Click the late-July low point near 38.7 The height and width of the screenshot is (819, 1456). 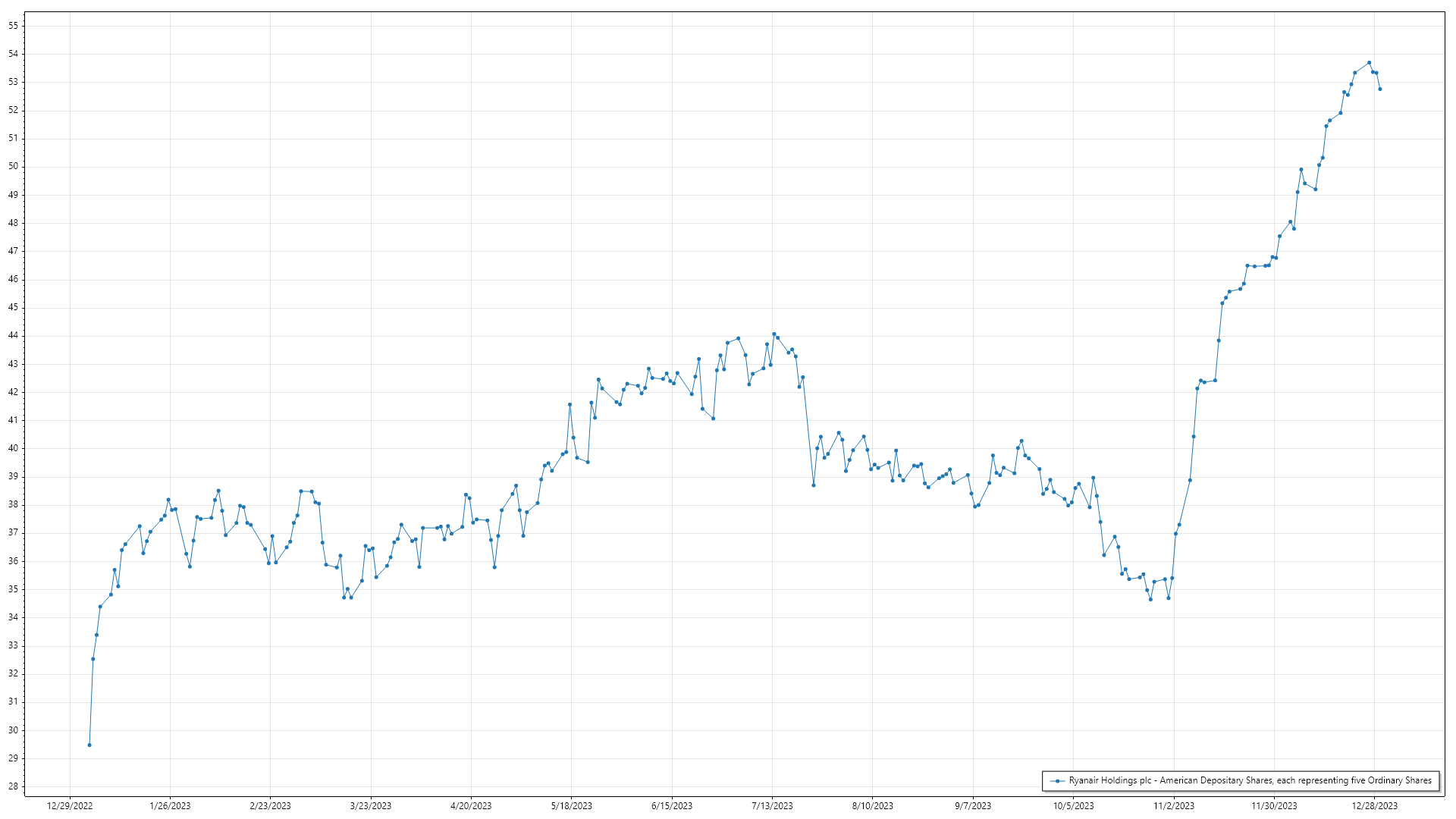(814, 485)
